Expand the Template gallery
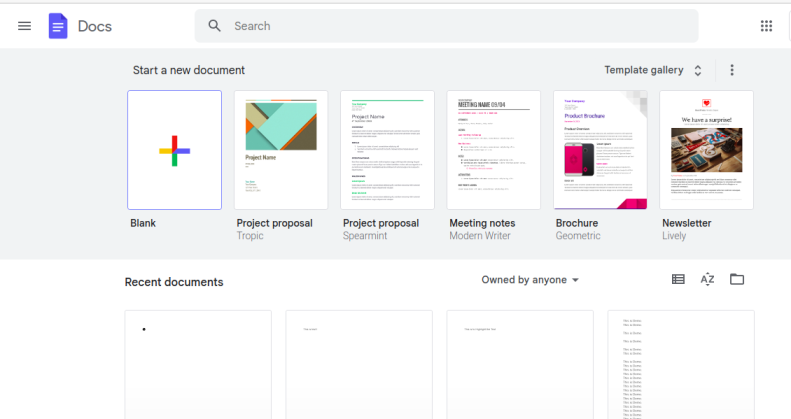Viewport: 791px width, 419px height. point(653,70)
